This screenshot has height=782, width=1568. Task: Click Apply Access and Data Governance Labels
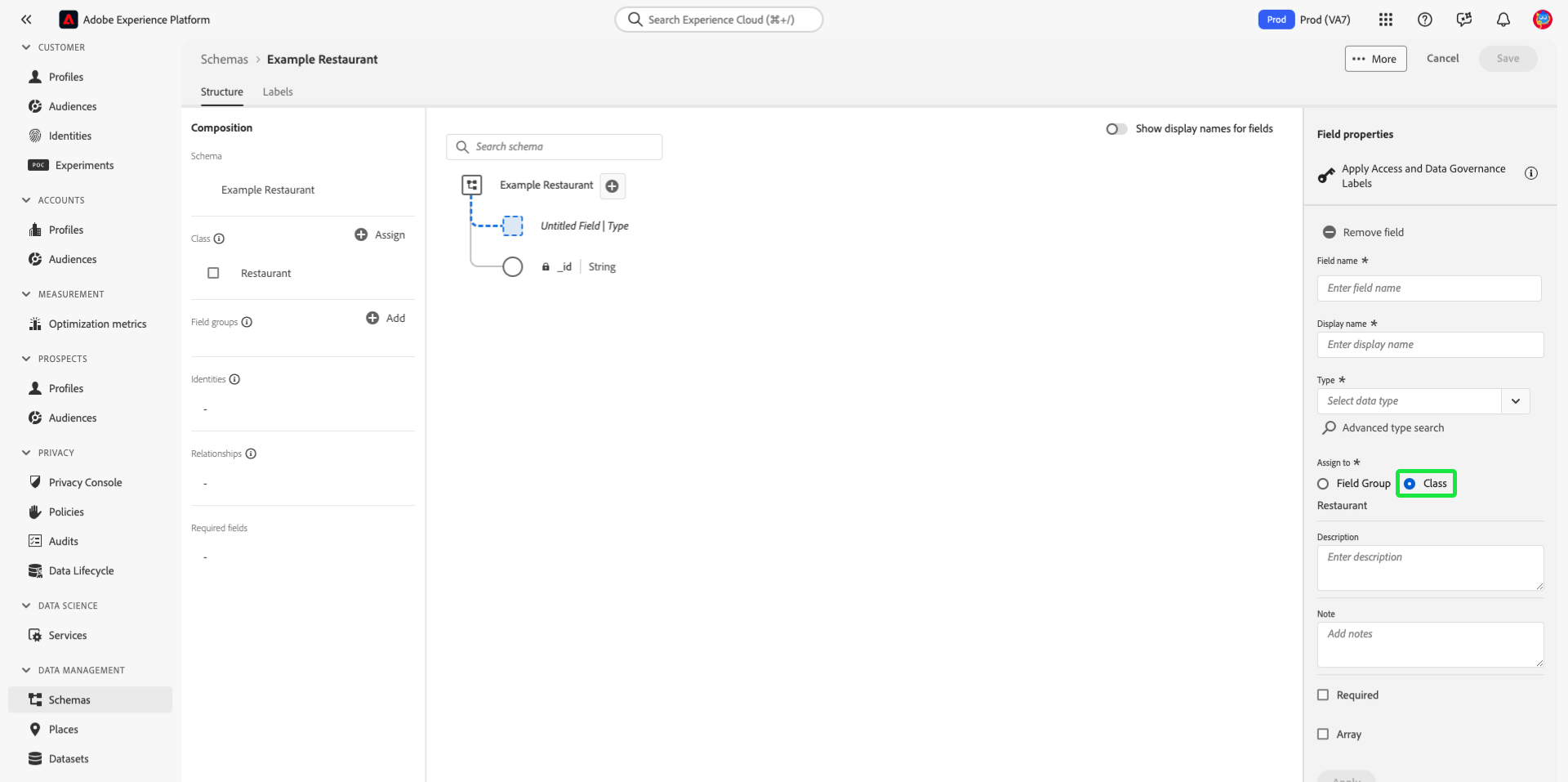coord(1423,176)
